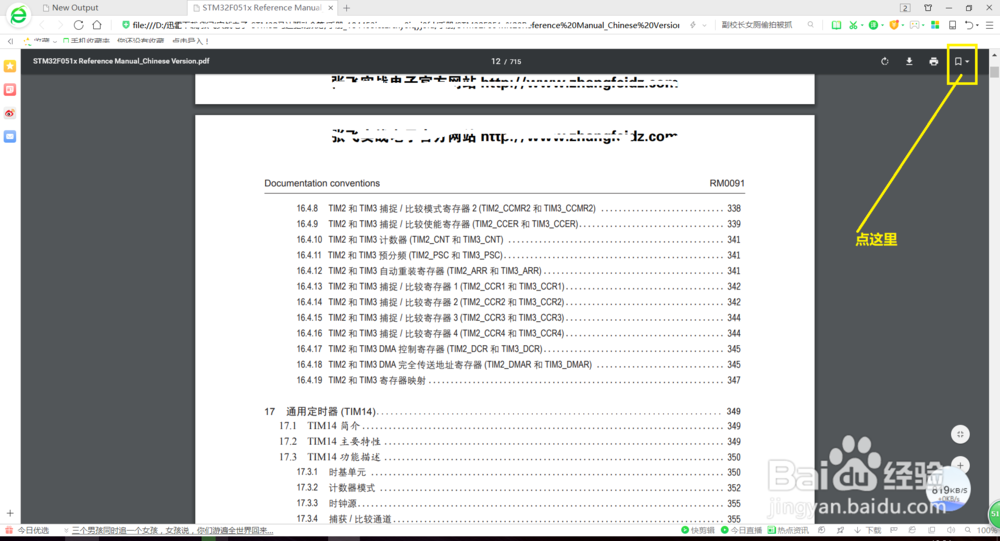This screenshot has height=541, width=1000.
Task: Click the undo closed tab icon
Action: click(x=969, y=25)
